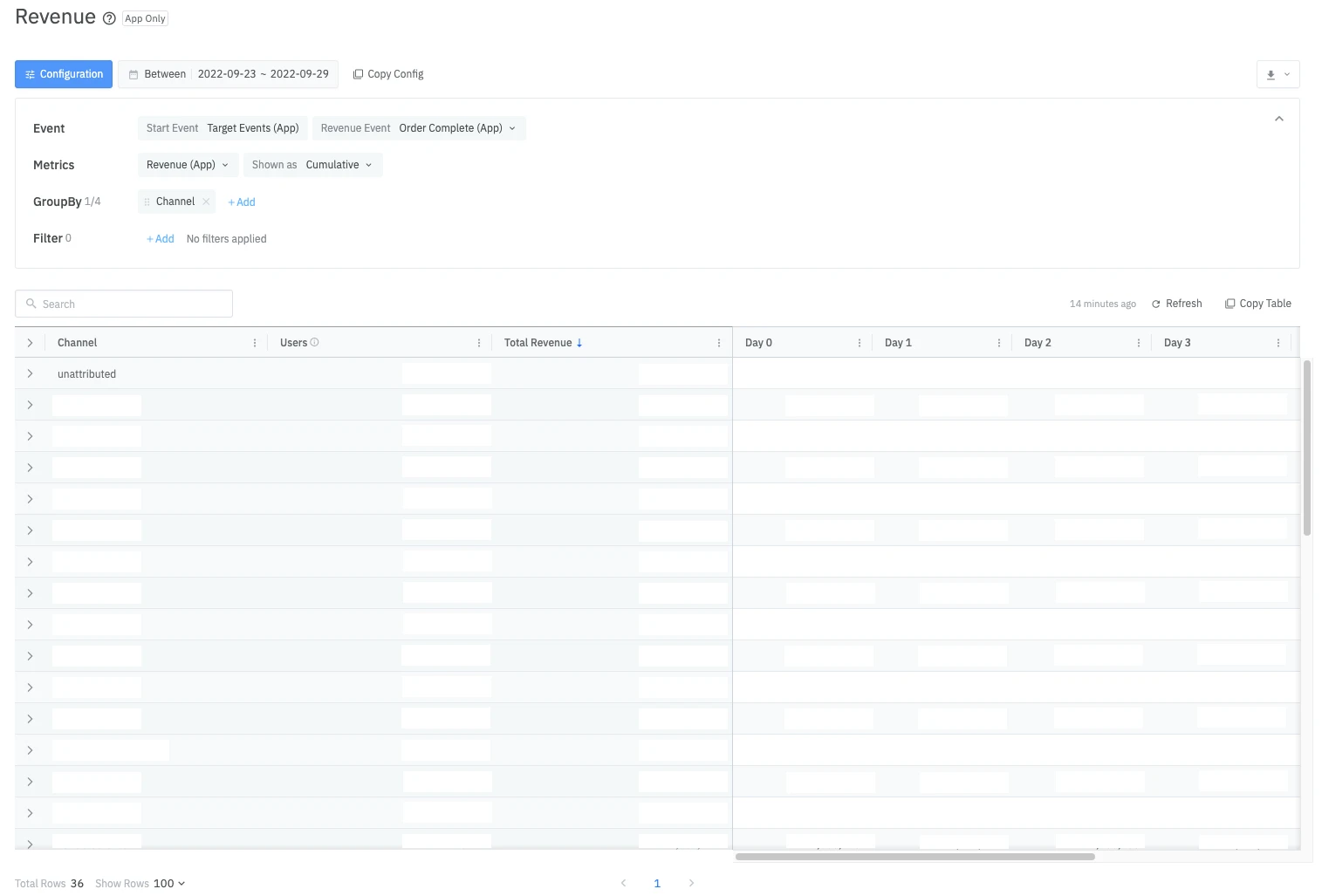Open Revenue (App) metric dropdown
This screenshot has width=1322, height=896.
(187, 165)
